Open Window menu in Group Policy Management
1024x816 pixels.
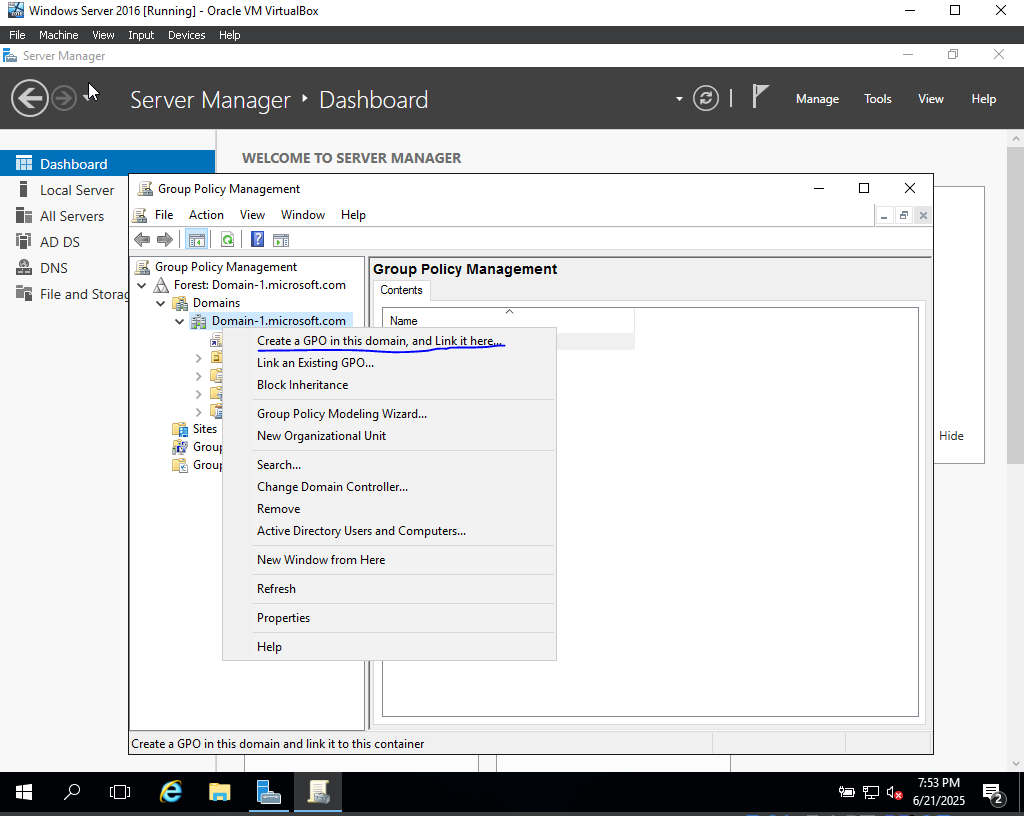tap(303, 215)
